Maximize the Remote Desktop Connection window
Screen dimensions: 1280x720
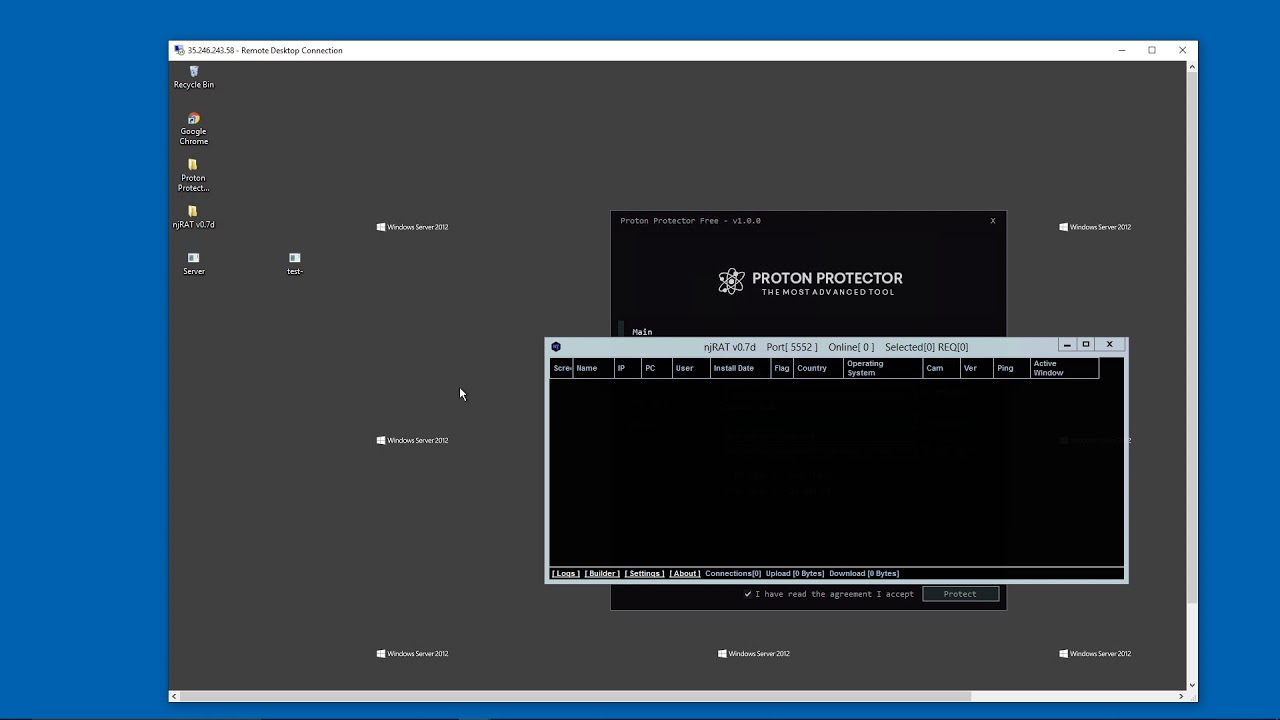coord(1152,50)
